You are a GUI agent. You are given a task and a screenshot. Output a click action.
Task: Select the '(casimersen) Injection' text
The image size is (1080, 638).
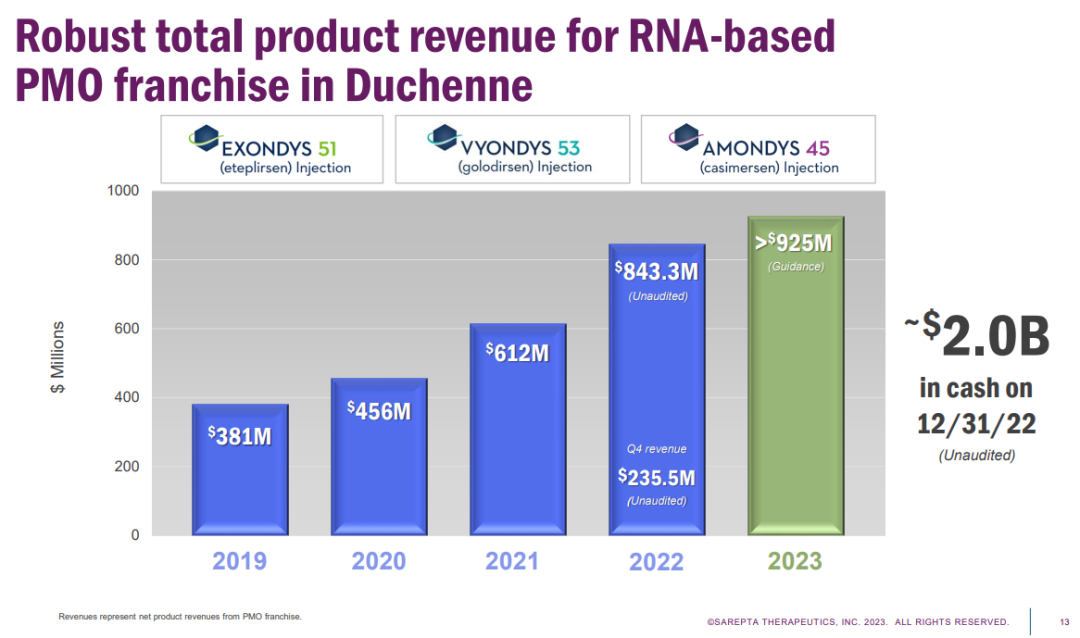click(x=769, y=167)
